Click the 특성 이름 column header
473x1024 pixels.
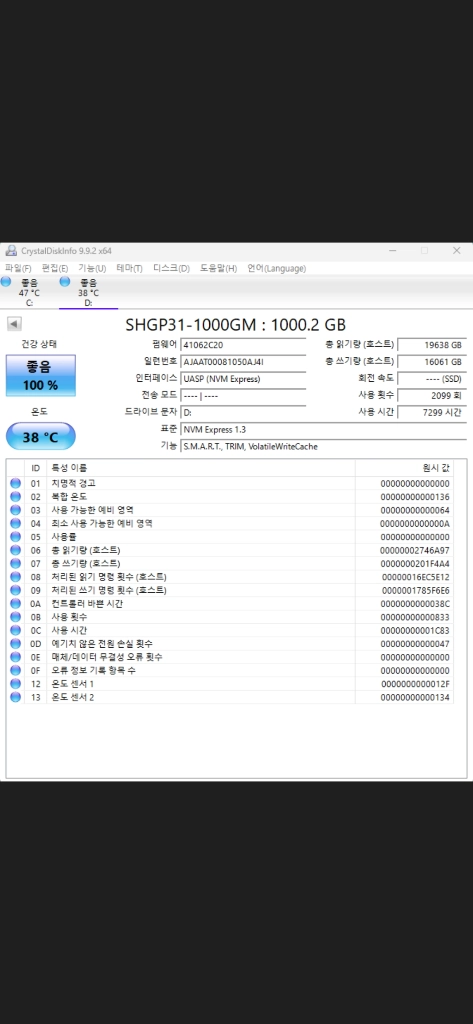point(201,468)
